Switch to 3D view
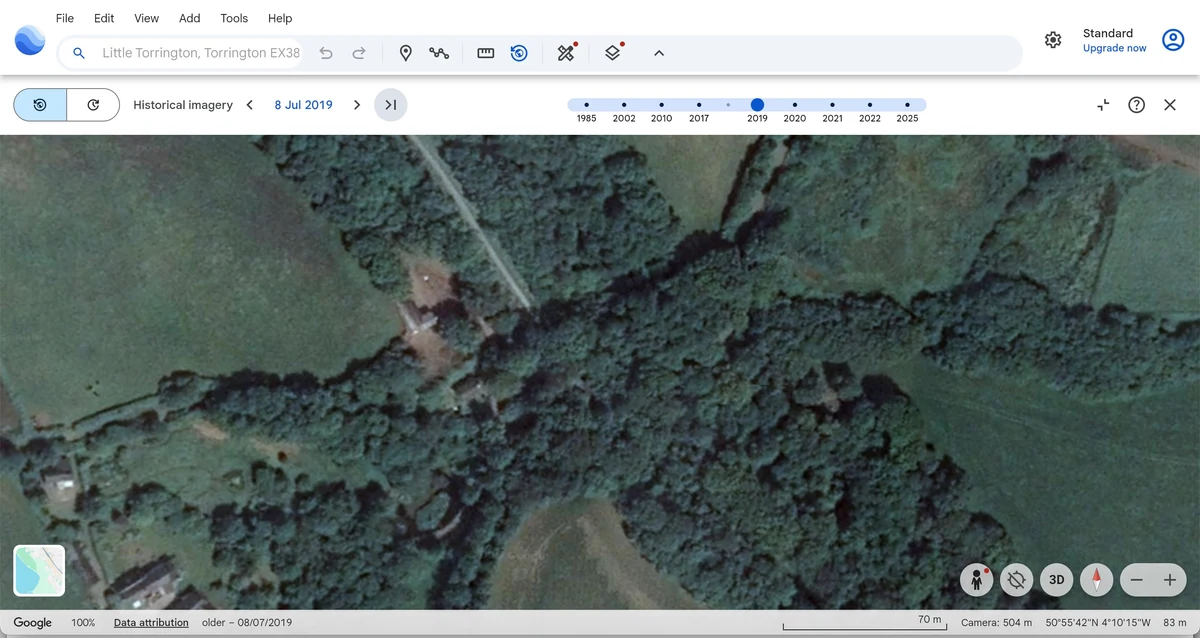This screenshot has height=638, width=1200. point(1056,580)
